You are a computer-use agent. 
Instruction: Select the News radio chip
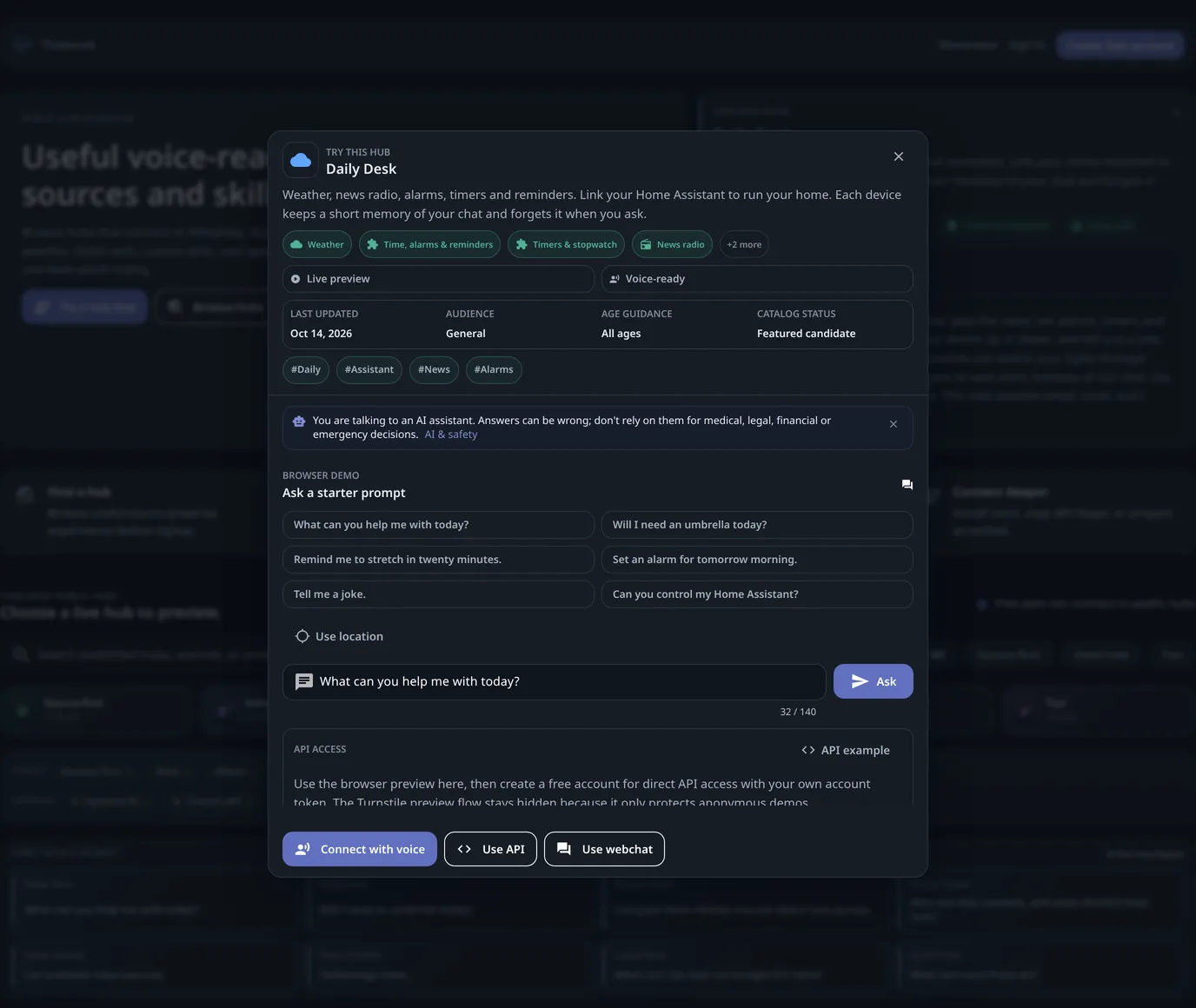(672, 244)
